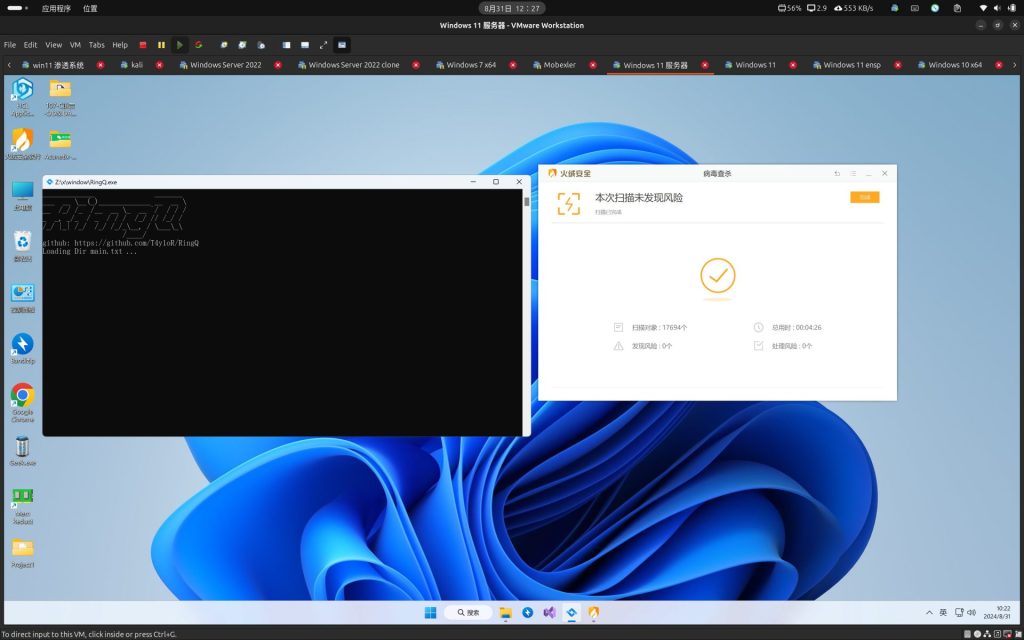The image size is (1024, 640).
Task: Select the Huorong flame desktop shortcut
Action: coord(22,144)
